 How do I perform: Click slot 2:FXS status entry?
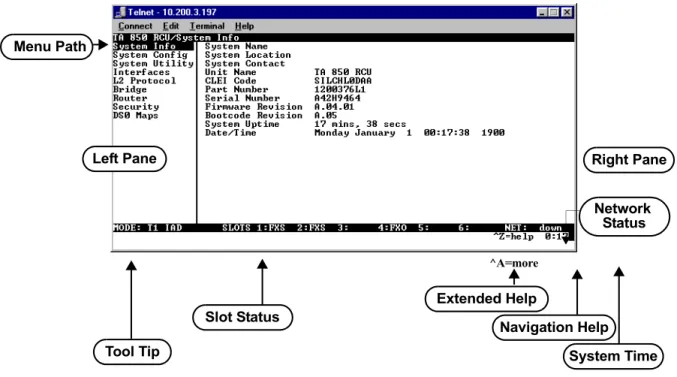tap(311, 228)
